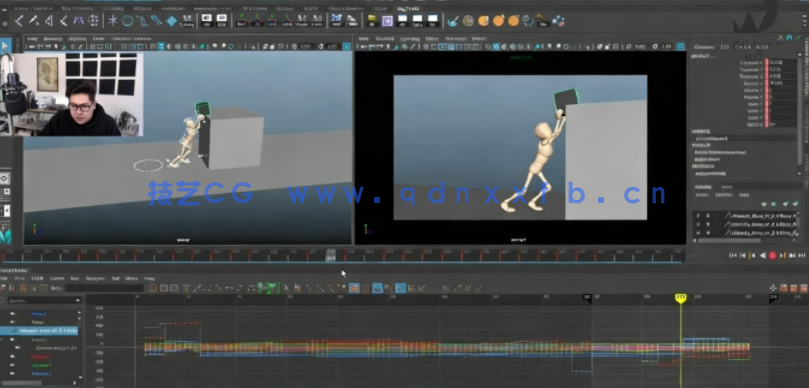Open Lighting menu in right viewport panel
Viewport: 809px width, 388px height.
pos(411,39)
